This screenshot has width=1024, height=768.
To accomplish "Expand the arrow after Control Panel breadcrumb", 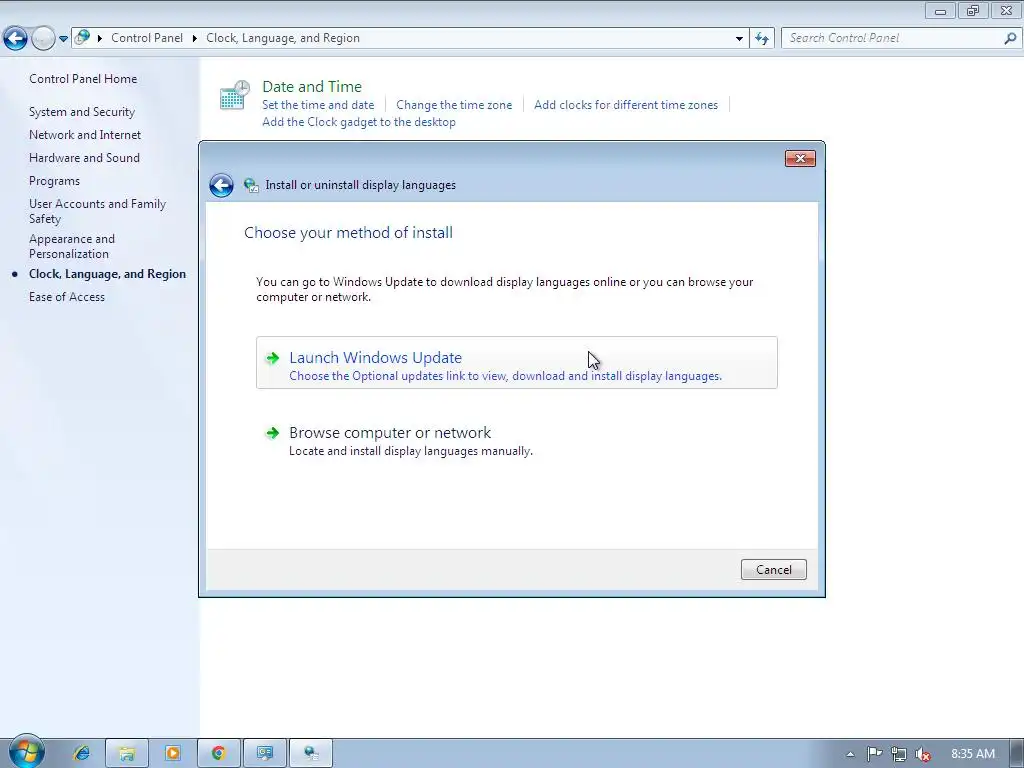I will click(x=195, y=39).
